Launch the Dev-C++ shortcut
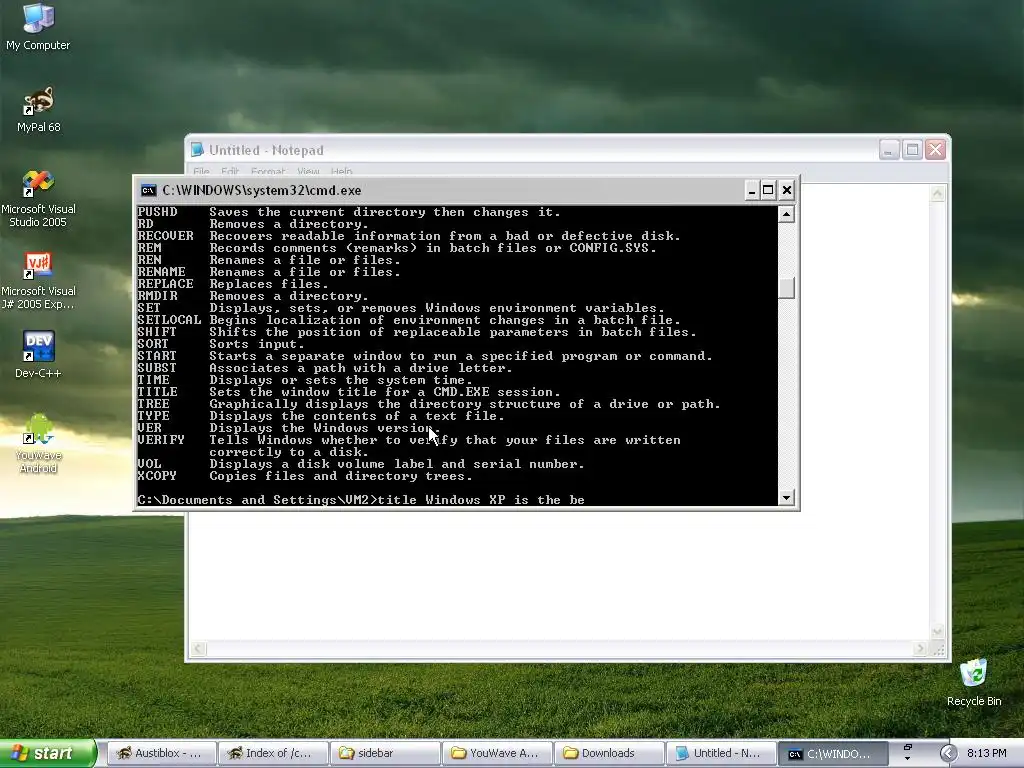 [x=38, y=354]
